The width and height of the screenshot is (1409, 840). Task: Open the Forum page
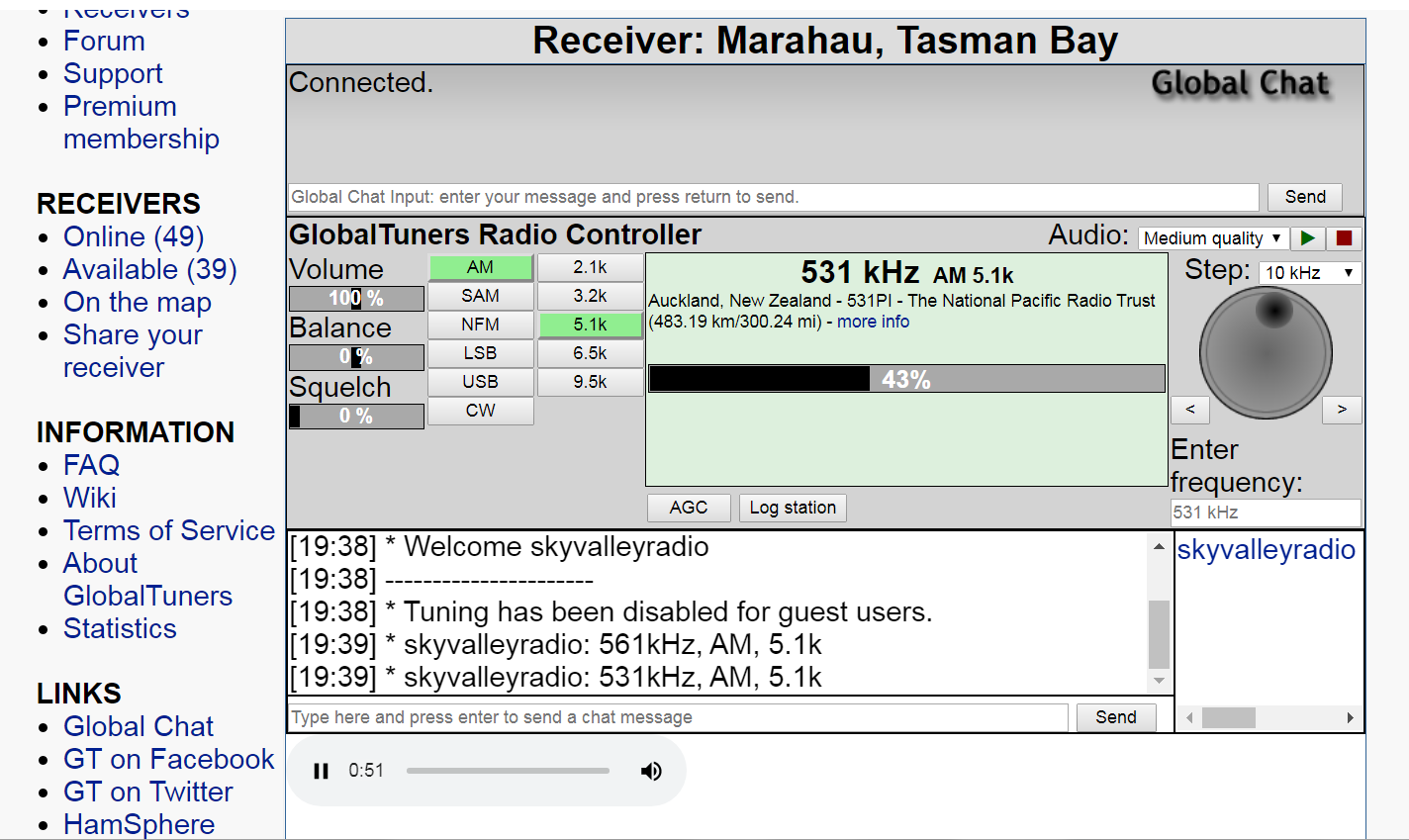(103, 41)
